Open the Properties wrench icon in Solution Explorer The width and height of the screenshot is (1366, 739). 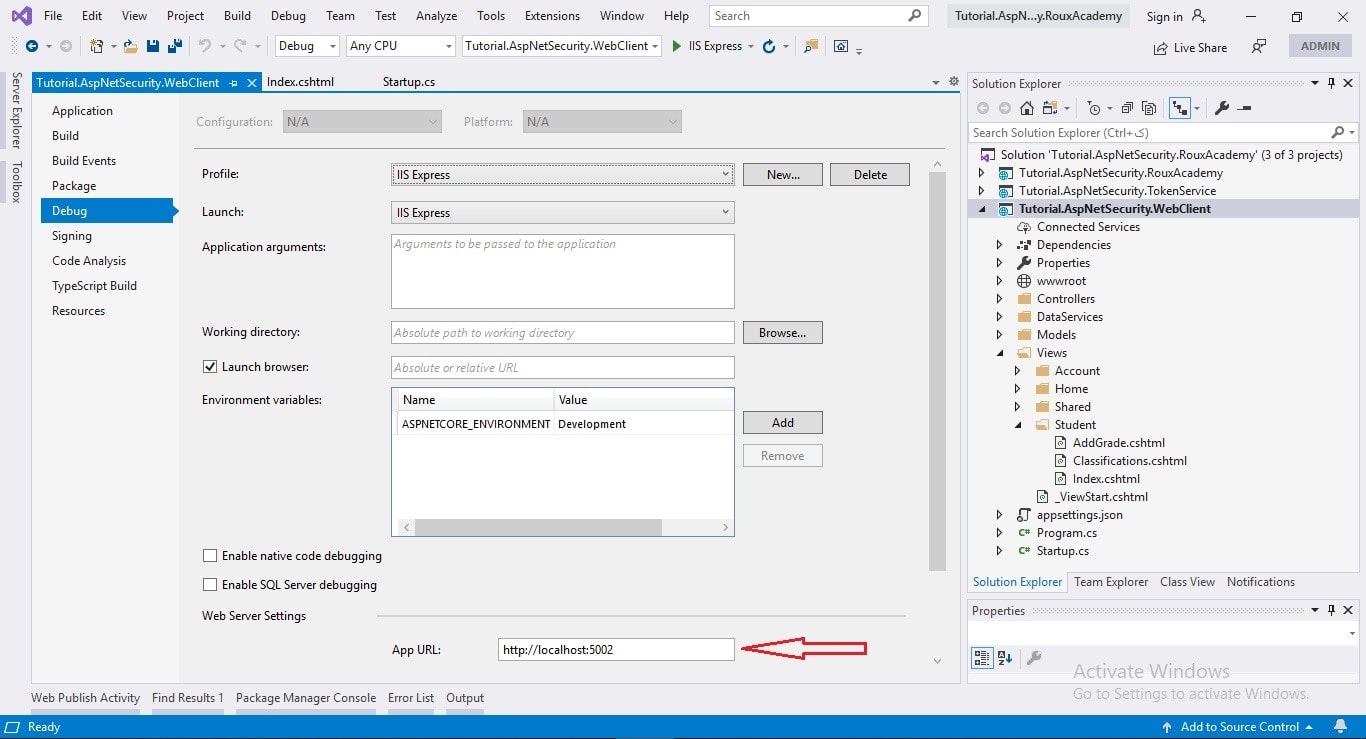click(1222, 108)
